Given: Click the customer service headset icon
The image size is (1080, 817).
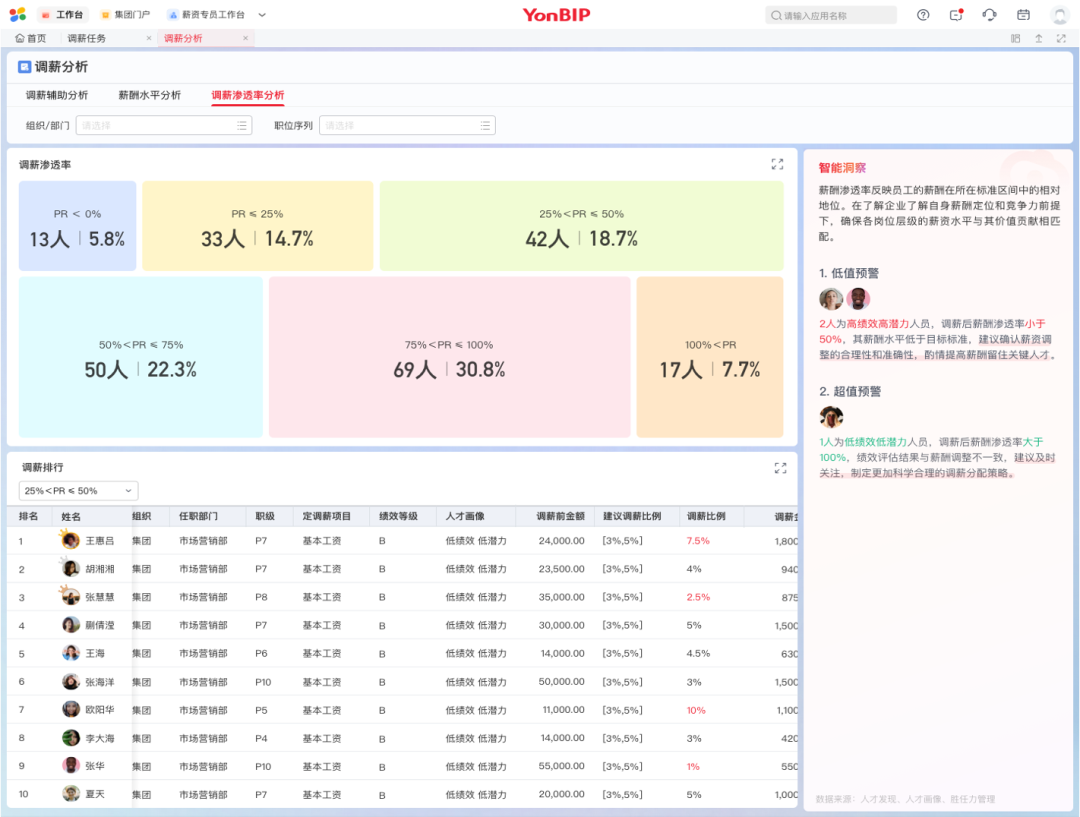Looking at the screenshot, I should 989,15.
